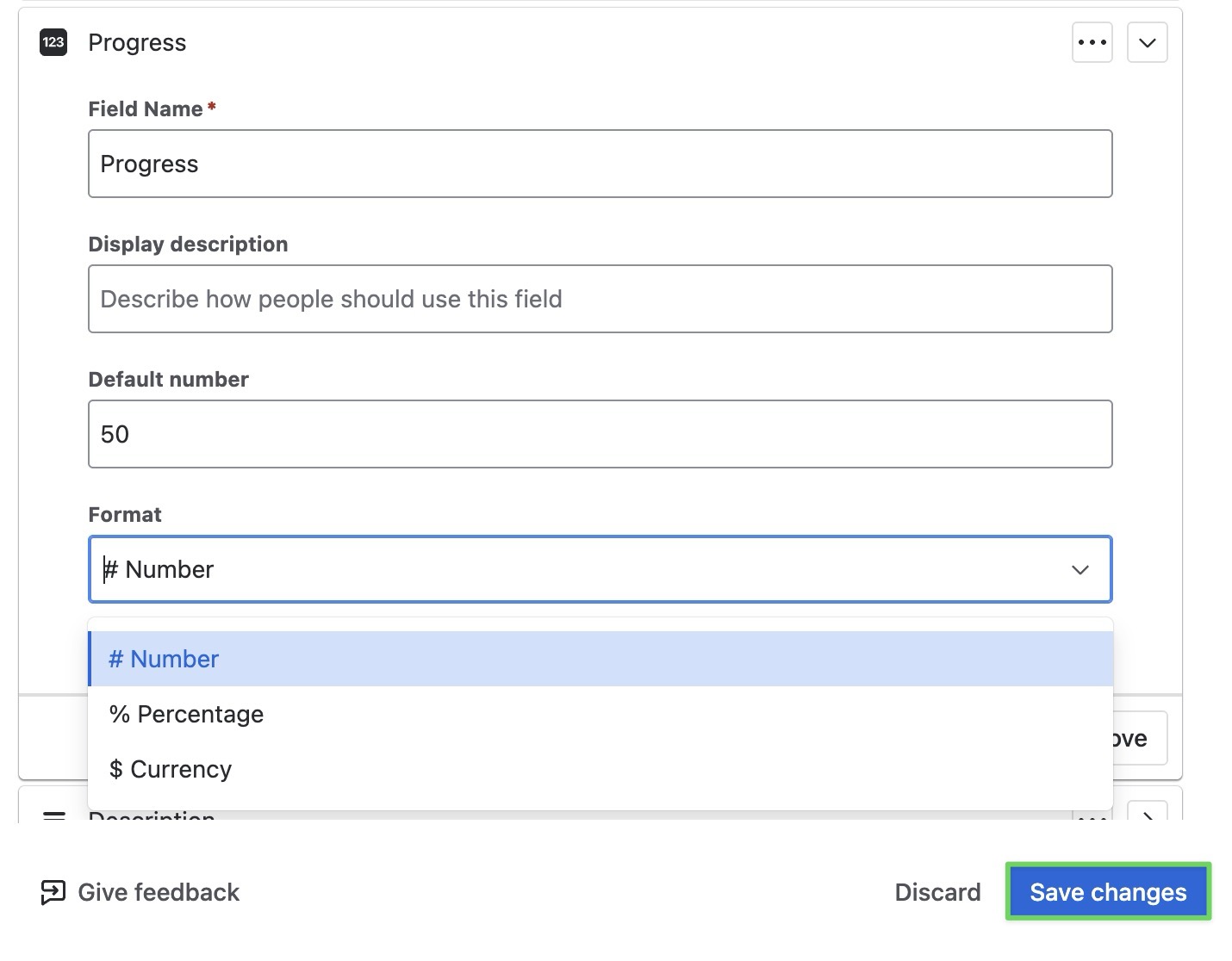This screenshot has width=1232, height=961.
Task: Click the Progress title in the section header
Action: click(x=137, y=42)
